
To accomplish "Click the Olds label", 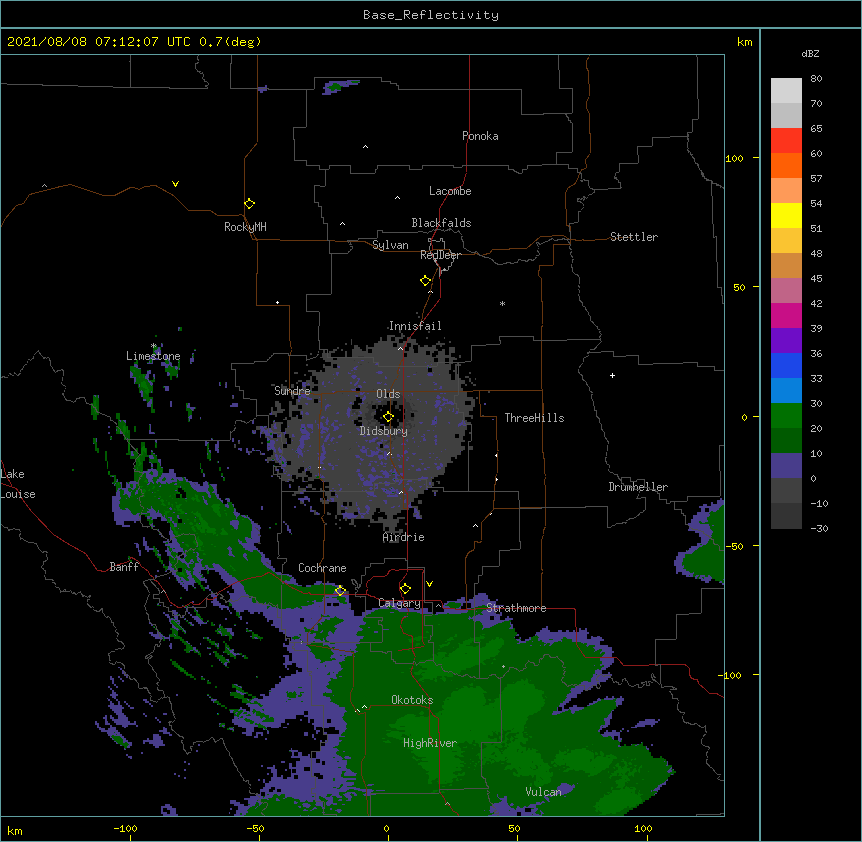I will (388, 394).
